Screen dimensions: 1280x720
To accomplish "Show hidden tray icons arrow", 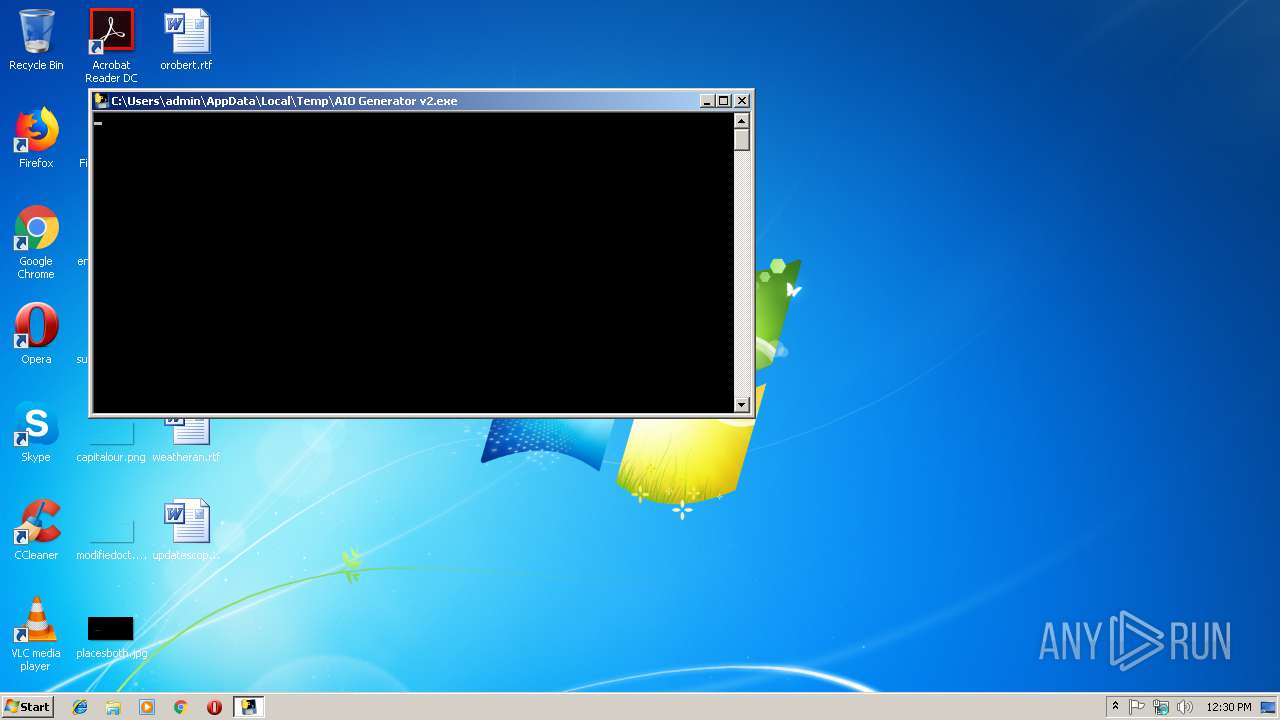I will point(1115,707).
